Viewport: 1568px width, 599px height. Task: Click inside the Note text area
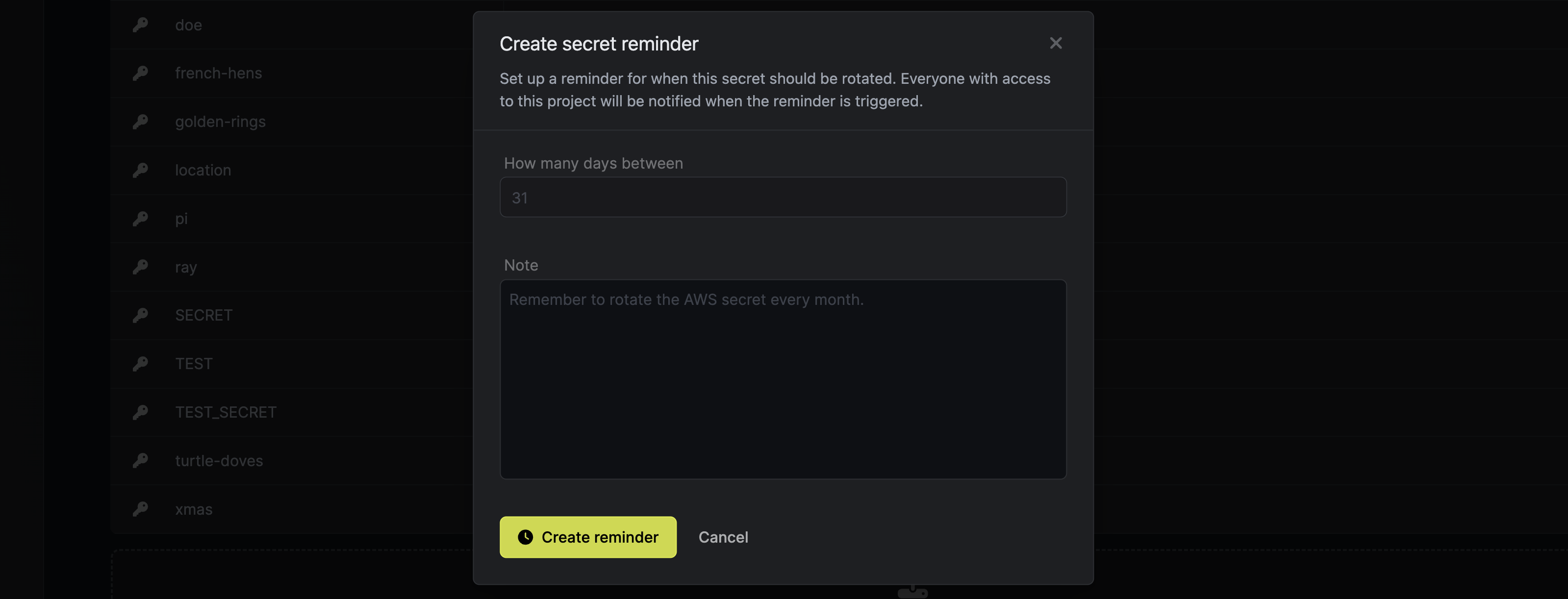click(x=783, y=377)
